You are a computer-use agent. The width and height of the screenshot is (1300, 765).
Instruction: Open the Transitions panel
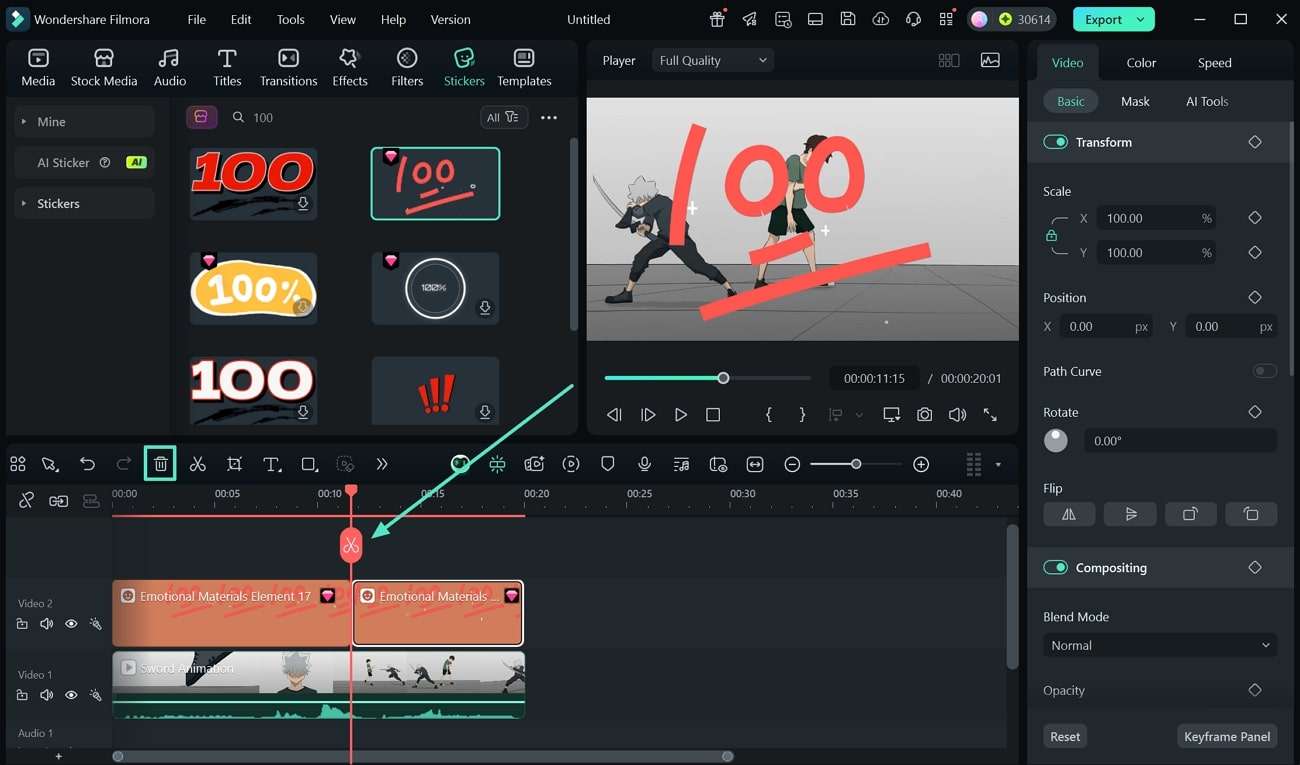click(x=288, y=68)
